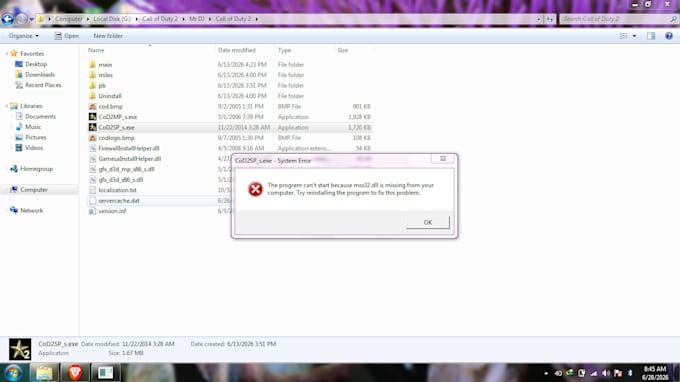Open the main folder
This screenshot has width=680, height=382.
point(105,65)
